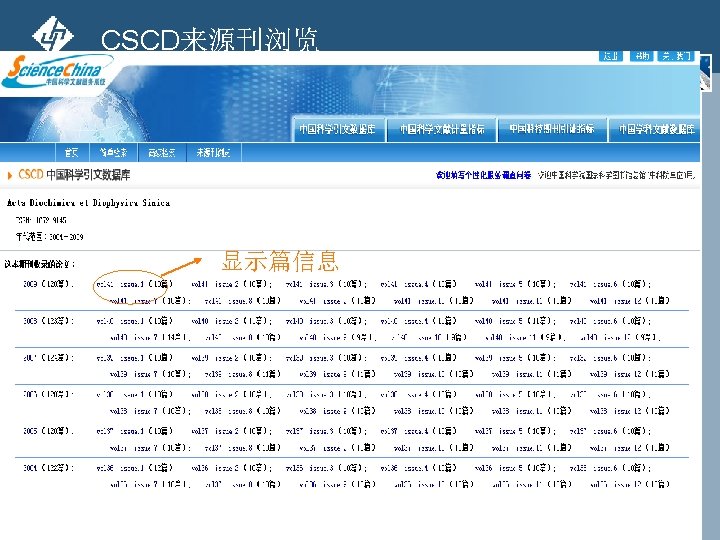
Task: Open vol39 issue 1 article list
Action: coord(135,358)
